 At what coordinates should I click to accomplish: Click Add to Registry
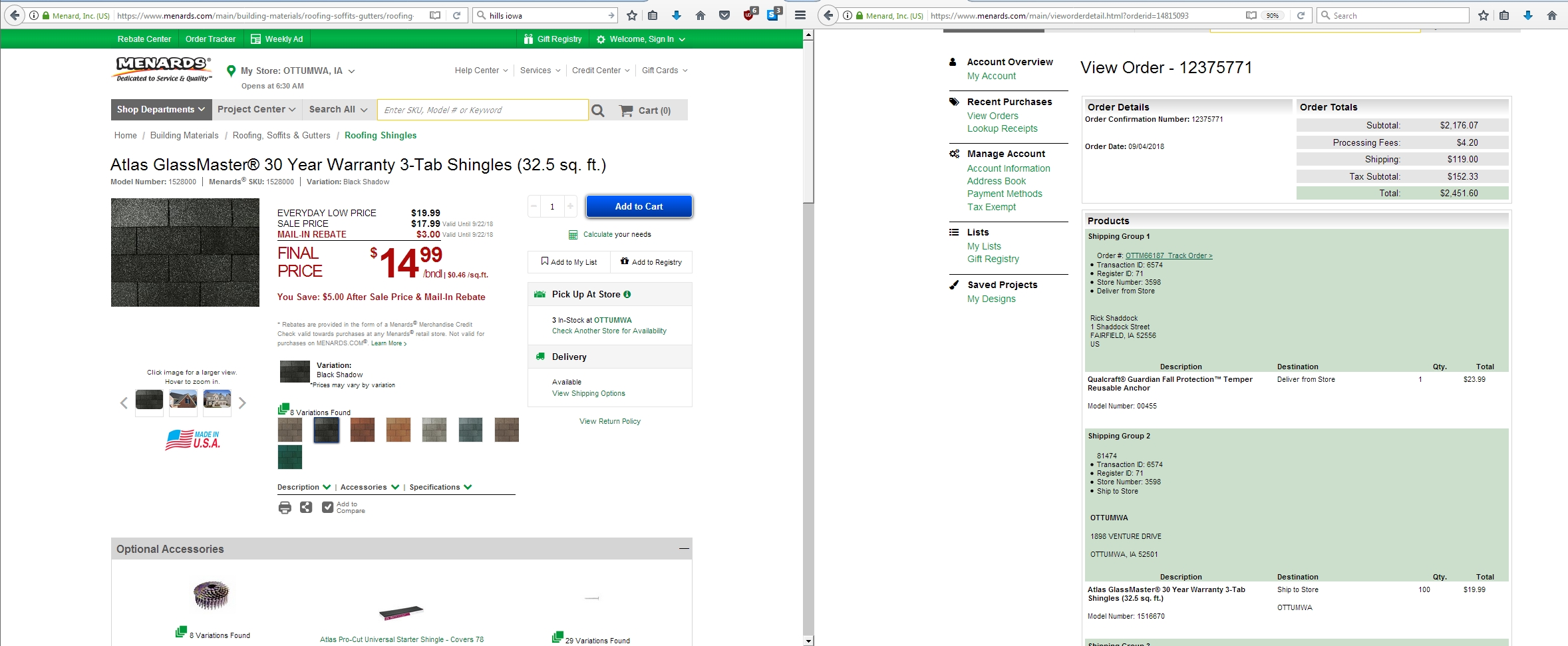[651, 262]
